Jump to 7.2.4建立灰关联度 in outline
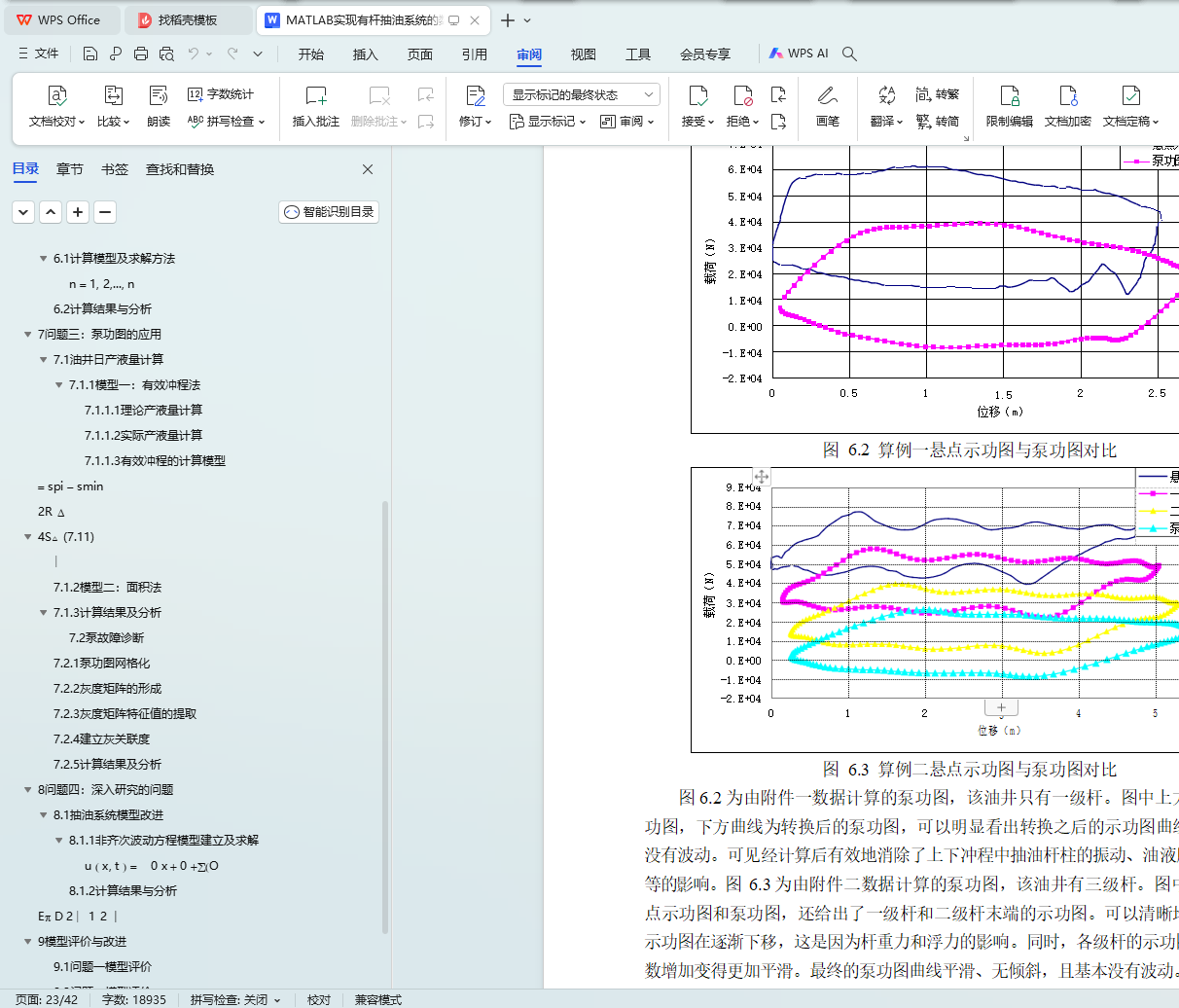 [102, 739]
